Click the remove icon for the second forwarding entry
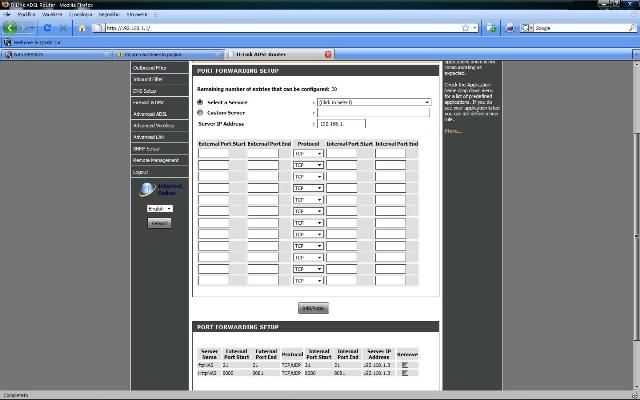Screen dimensions: 640x400 coord(405,375)
